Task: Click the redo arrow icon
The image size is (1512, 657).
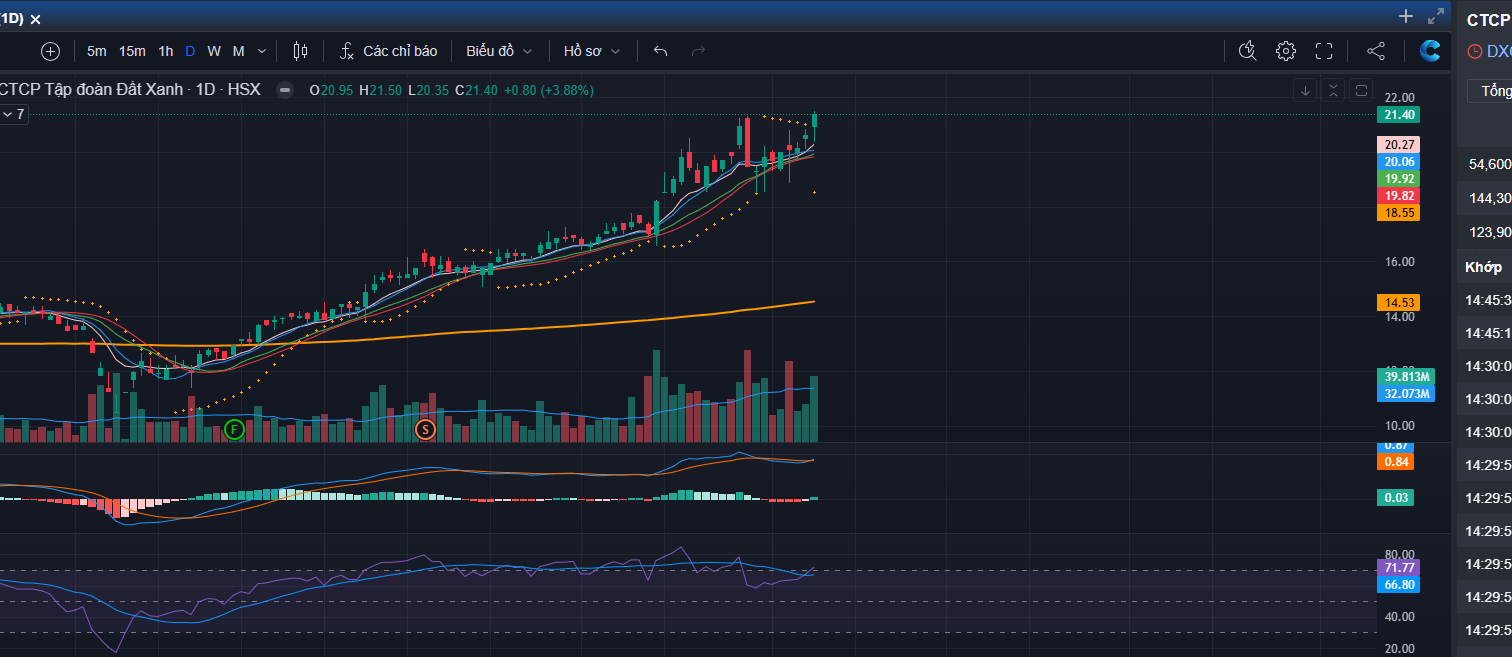Action: [698, 51]
